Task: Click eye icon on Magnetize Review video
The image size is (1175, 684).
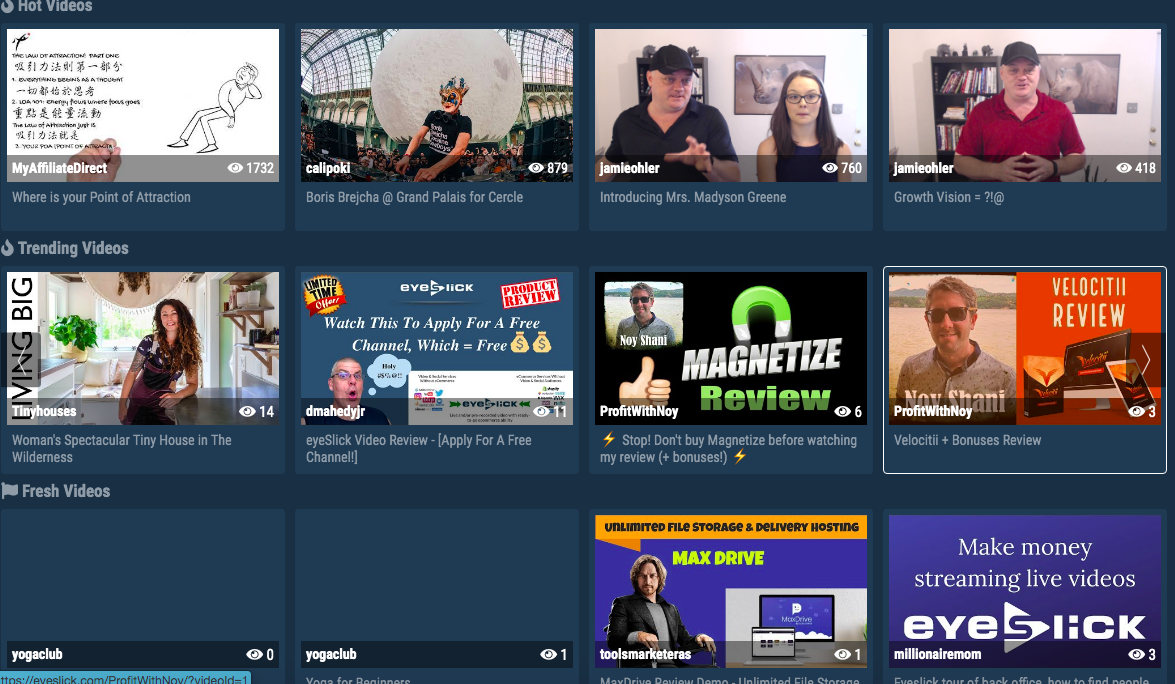Action: click(x=842, y=411)
